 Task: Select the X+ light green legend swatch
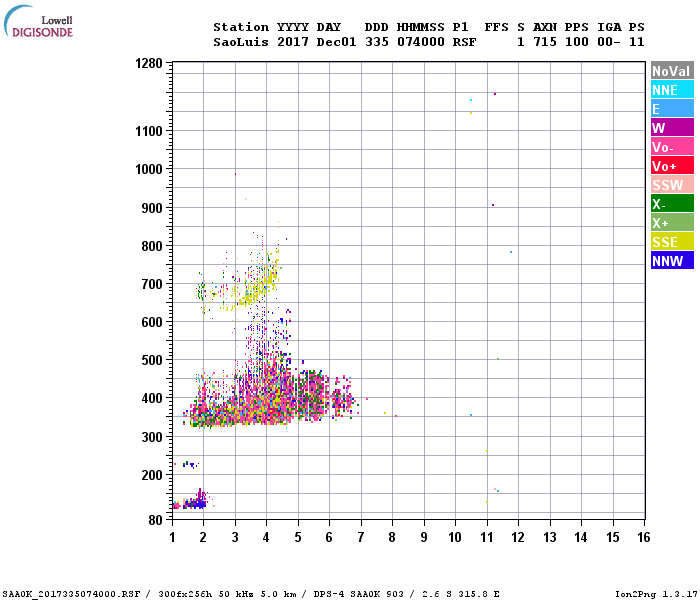click(672, 223)
